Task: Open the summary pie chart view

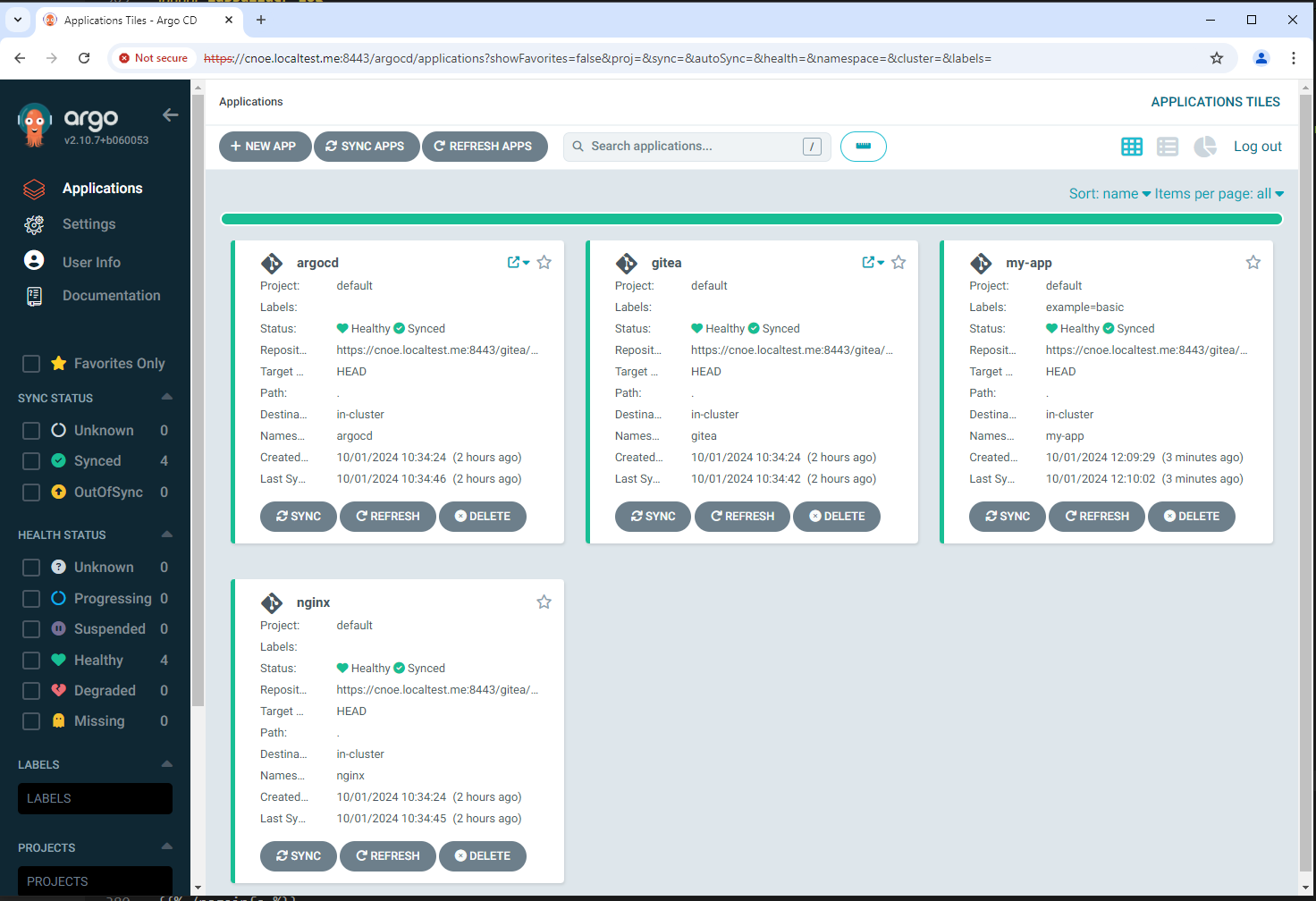Action: tap(1205, 147)
